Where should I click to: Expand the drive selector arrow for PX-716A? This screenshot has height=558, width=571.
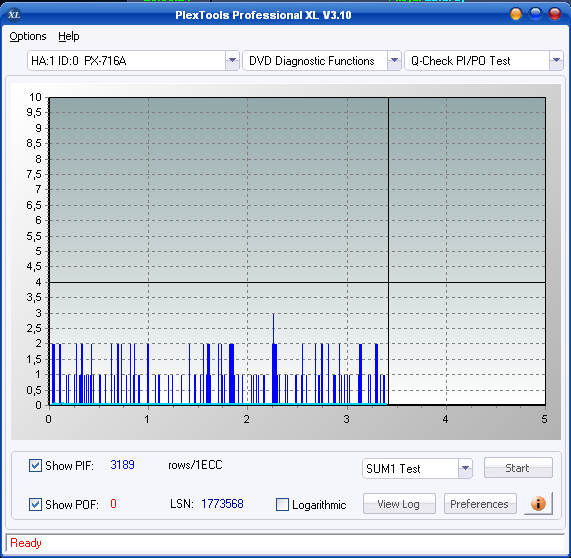[x=232, y=60]
